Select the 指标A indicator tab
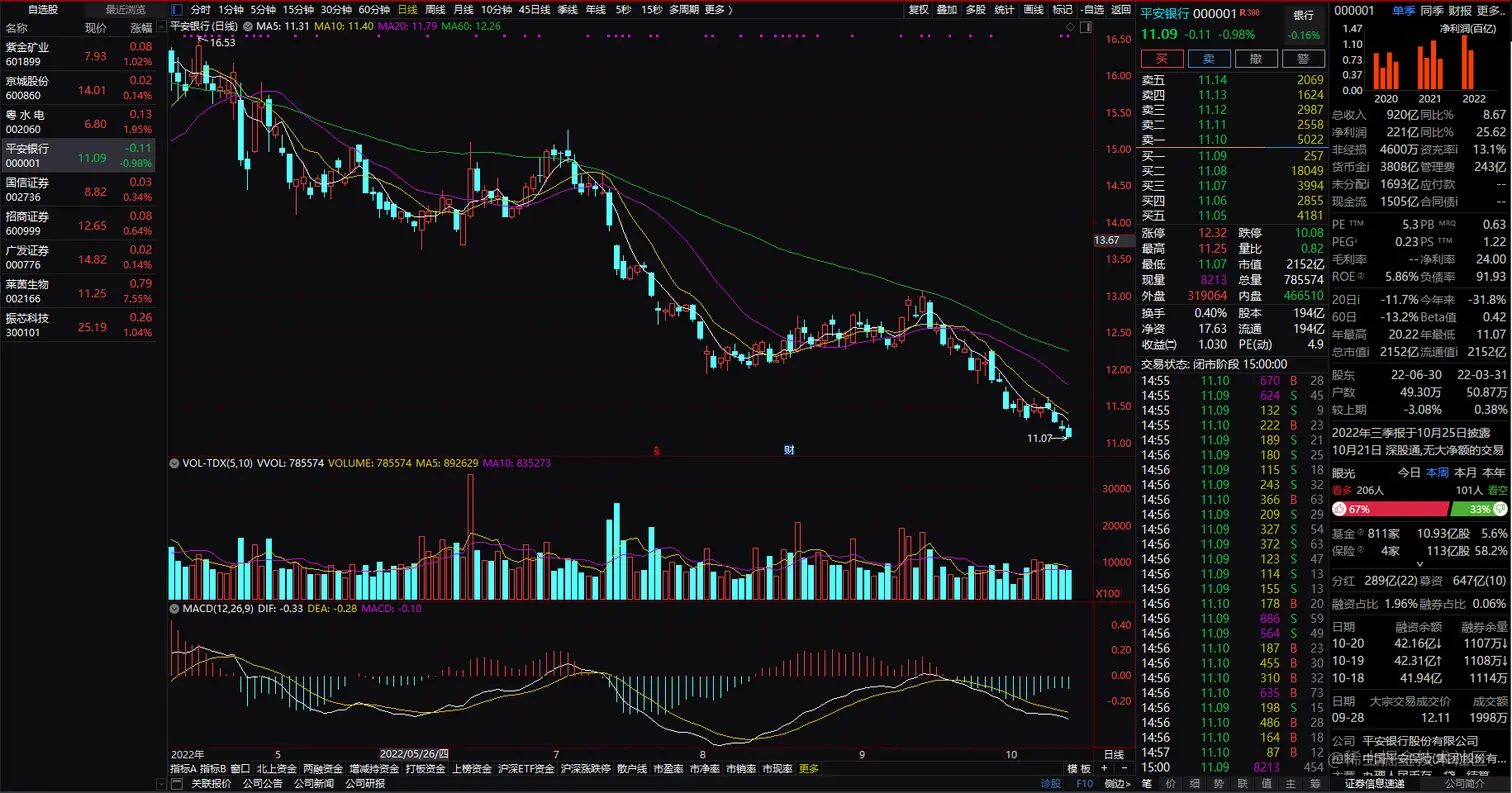 coord(183,769)
